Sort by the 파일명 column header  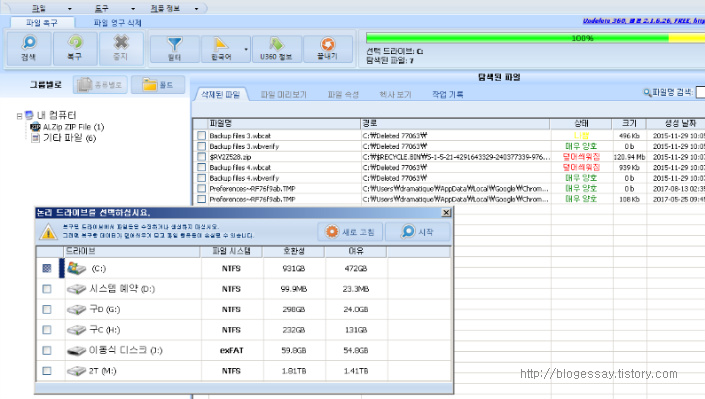(x=284, y=123)
